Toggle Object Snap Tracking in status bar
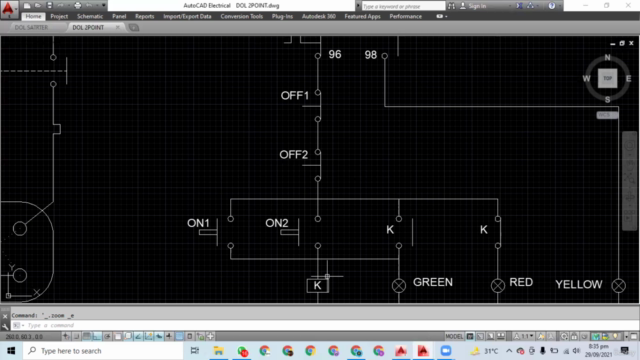 click(138, 336)
